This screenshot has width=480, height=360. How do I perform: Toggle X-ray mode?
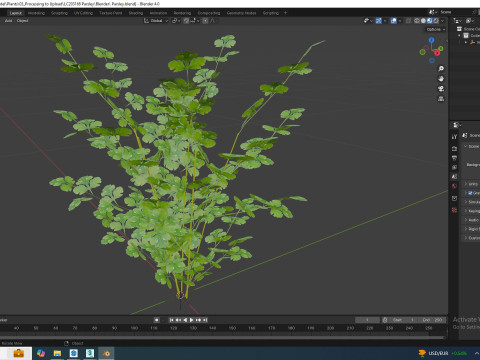[x=408, y=21]
